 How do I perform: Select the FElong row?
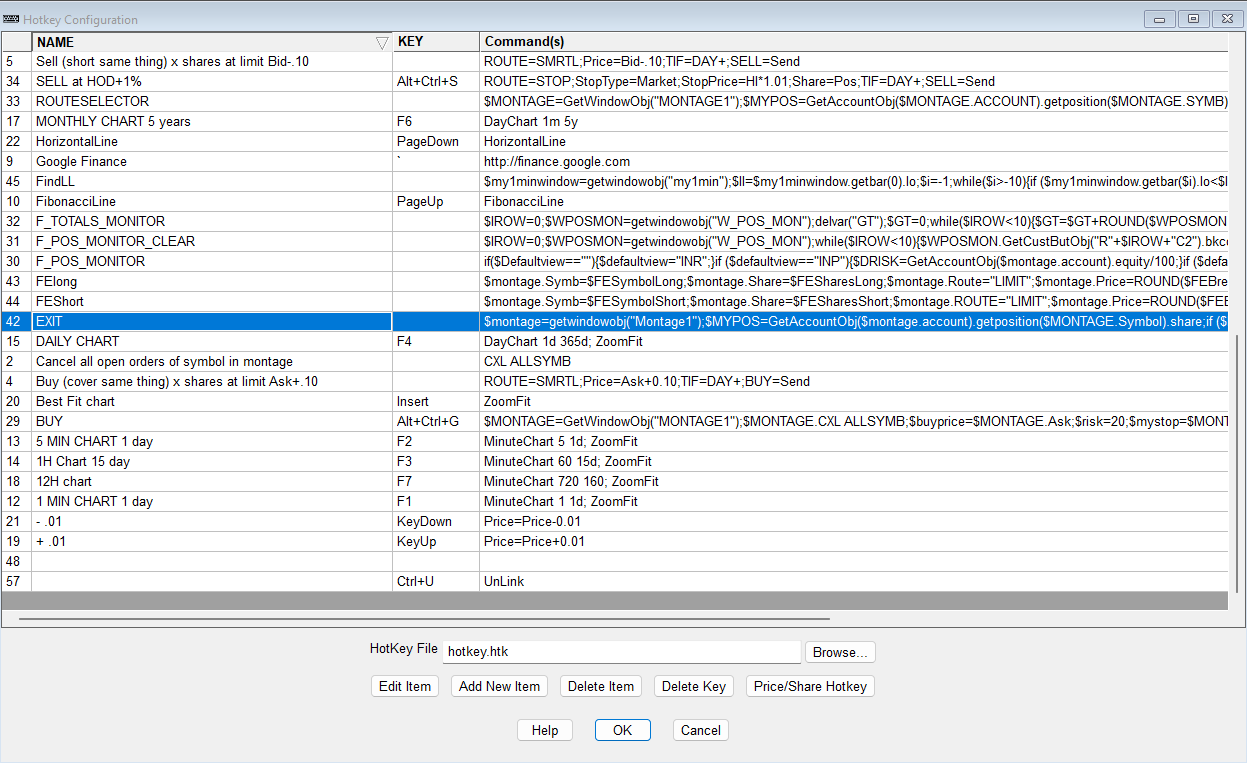615,281
